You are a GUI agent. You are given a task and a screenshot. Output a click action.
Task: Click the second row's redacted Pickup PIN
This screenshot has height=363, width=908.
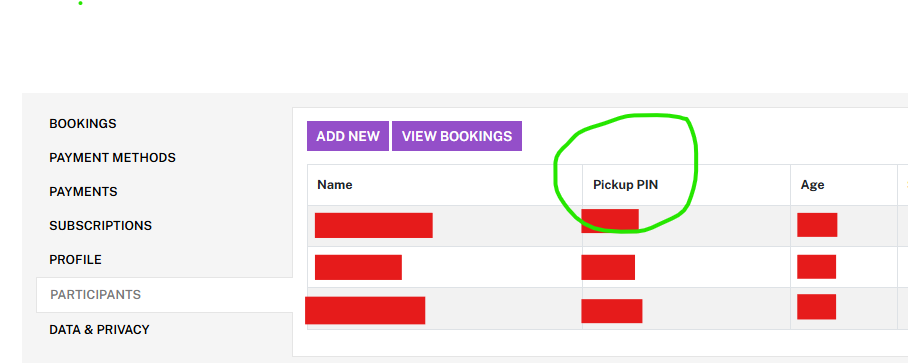(x=608, y=267)
